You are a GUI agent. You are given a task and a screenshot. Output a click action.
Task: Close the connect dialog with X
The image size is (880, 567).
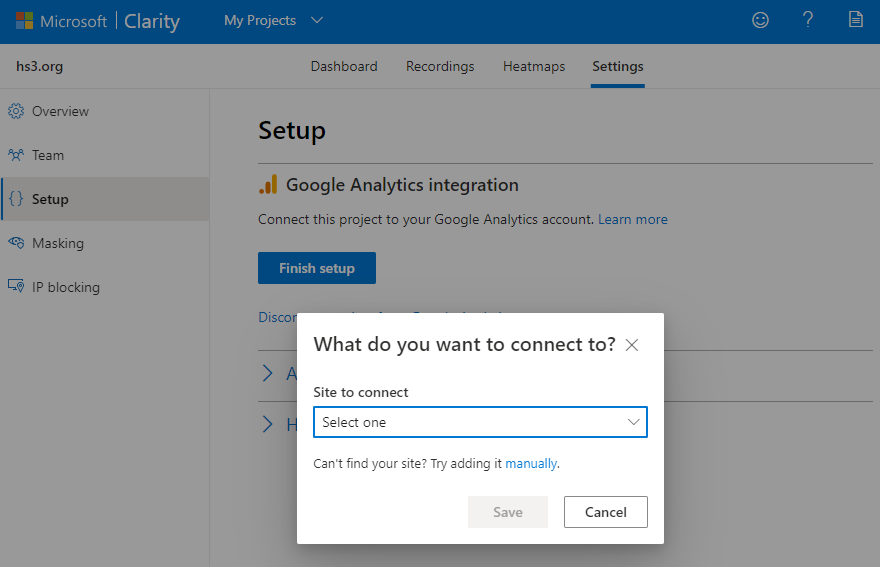632,345
